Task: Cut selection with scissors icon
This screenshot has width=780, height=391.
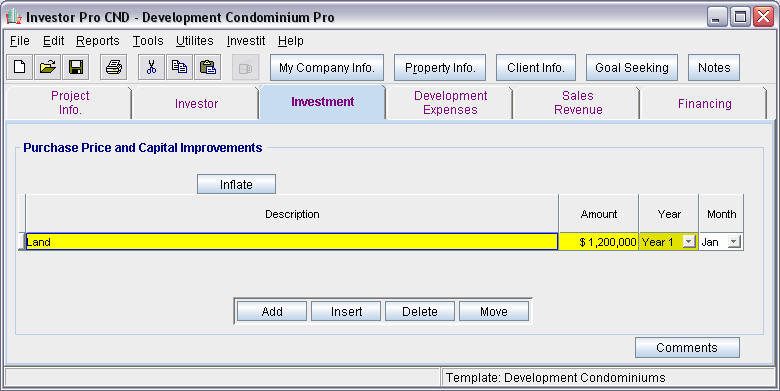Action: pos(151,67)
